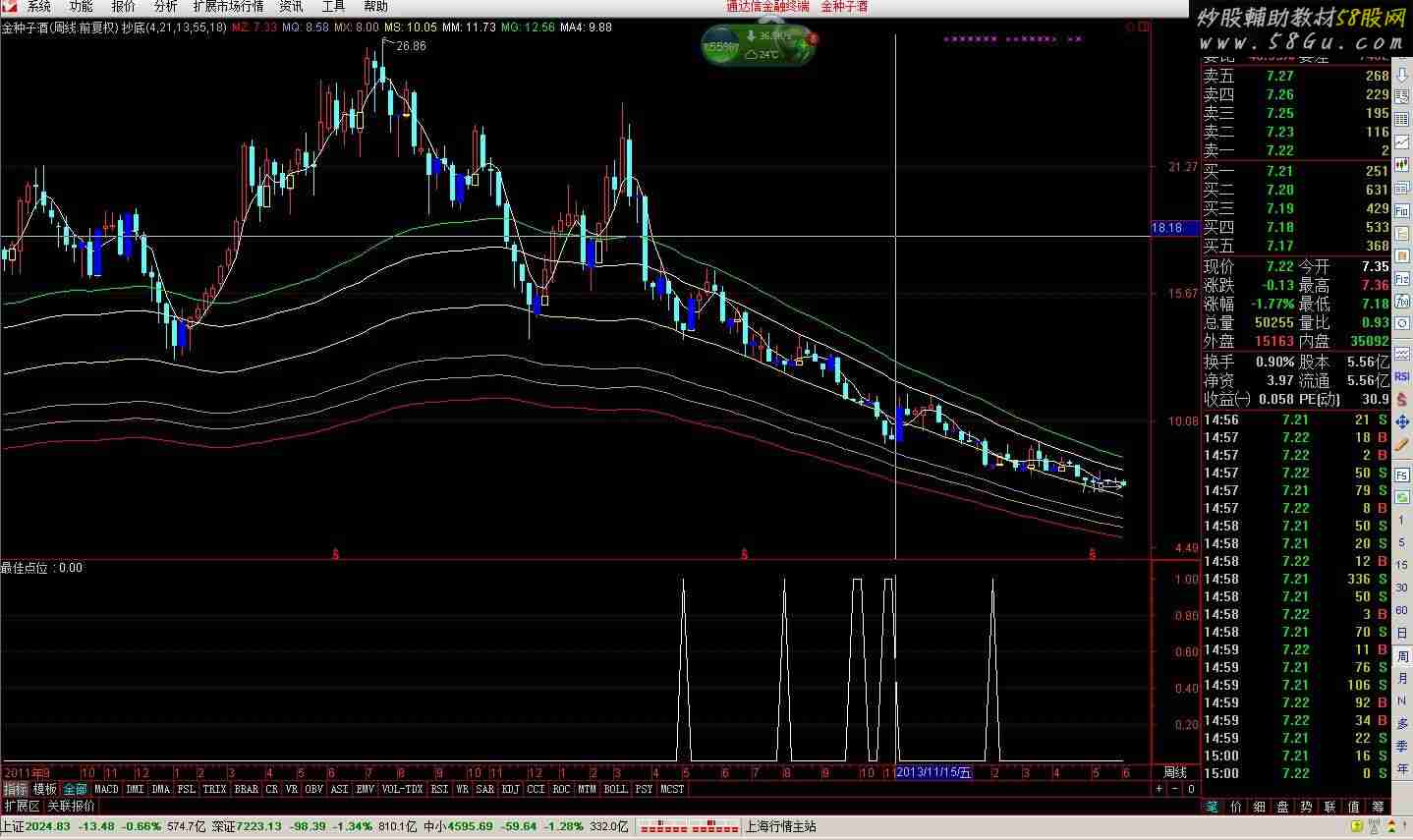The width and height of the screenshot is (1413, 840).
Task: Open the 工具 menu
Action: [x=333, y=7]
